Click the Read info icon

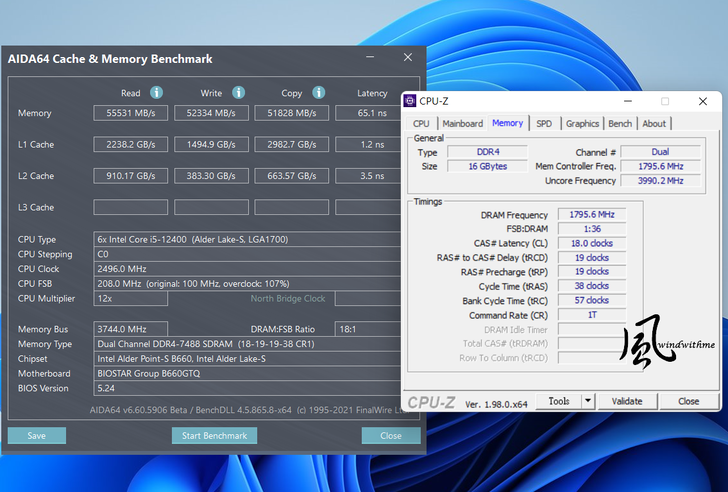point(156,93)
